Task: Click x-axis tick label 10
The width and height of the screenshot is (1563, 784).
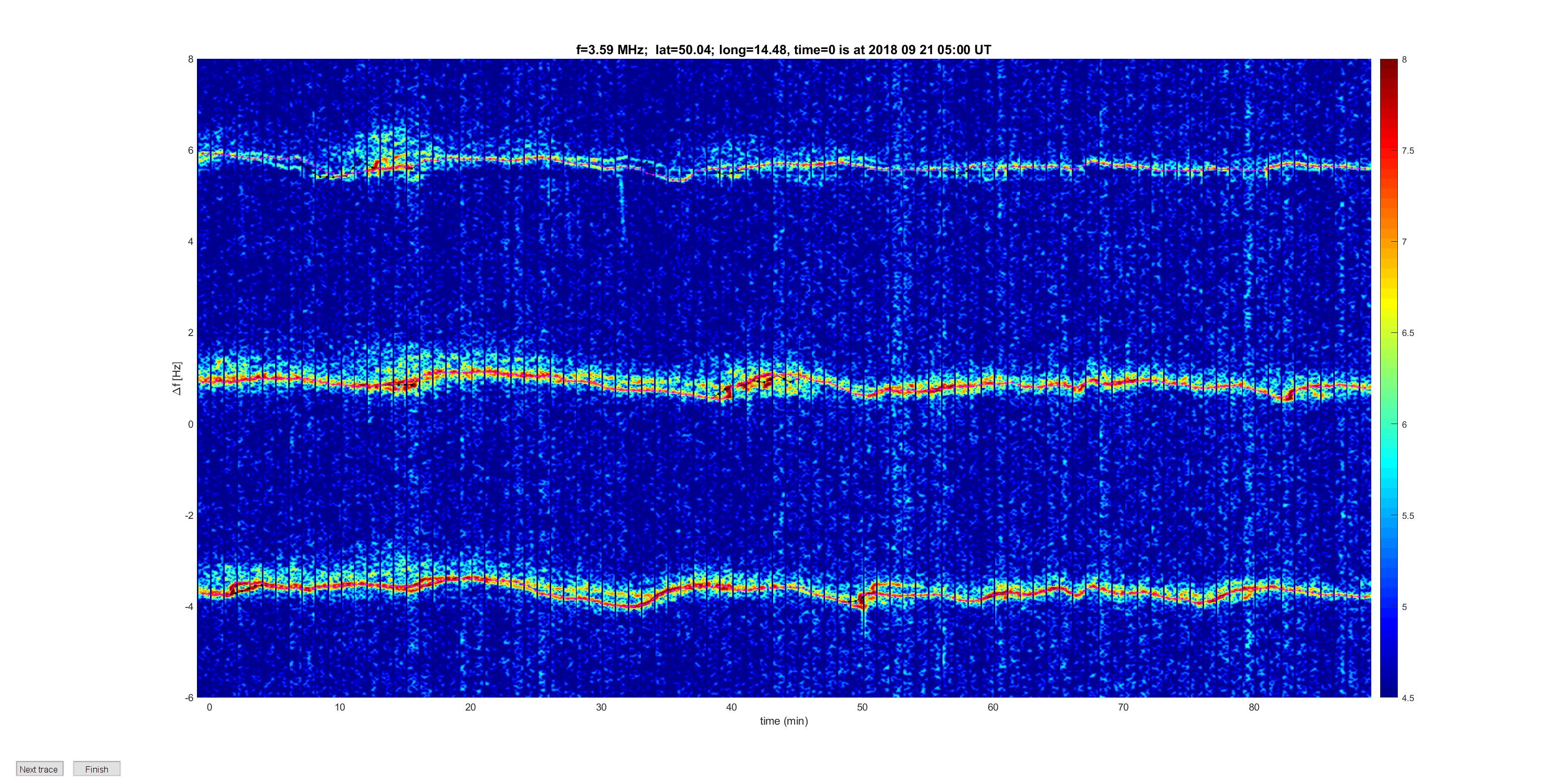Action: point(340,707)
